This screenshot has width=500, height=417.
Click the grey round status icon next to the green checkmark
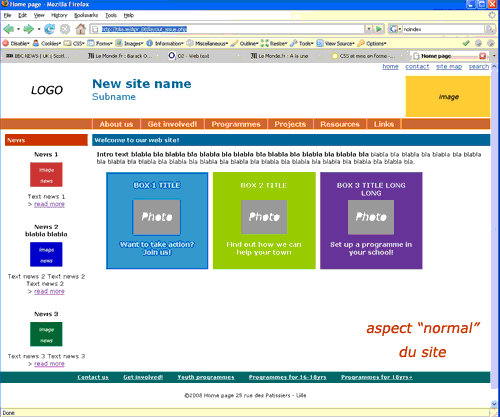pos(478,43)
